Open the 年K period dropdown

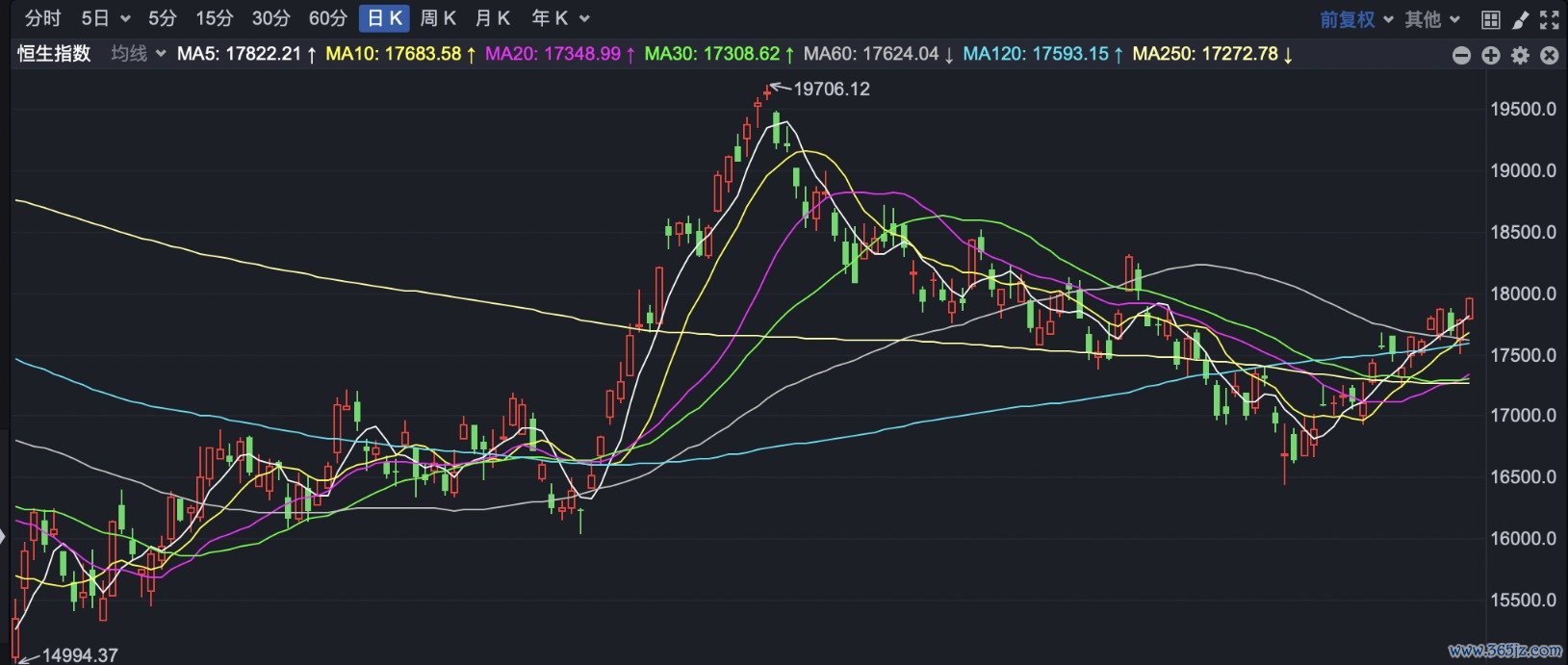(x=560, y=18)
